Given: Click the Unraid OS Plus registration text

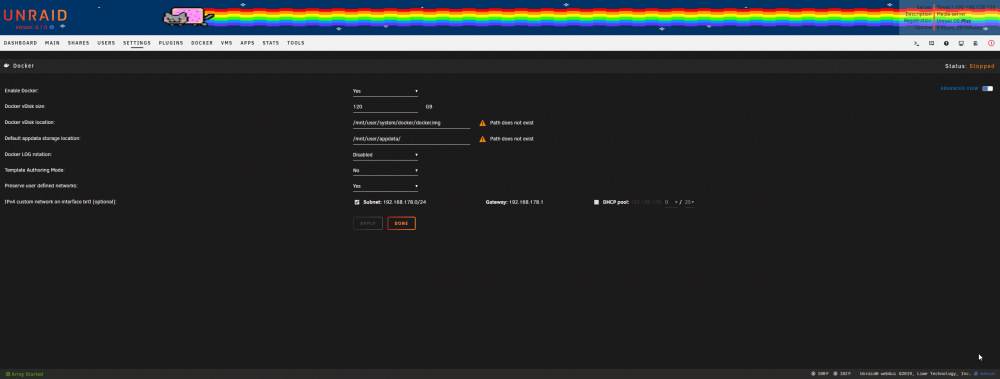Looking at the screenshot, I should click(953, 20).
